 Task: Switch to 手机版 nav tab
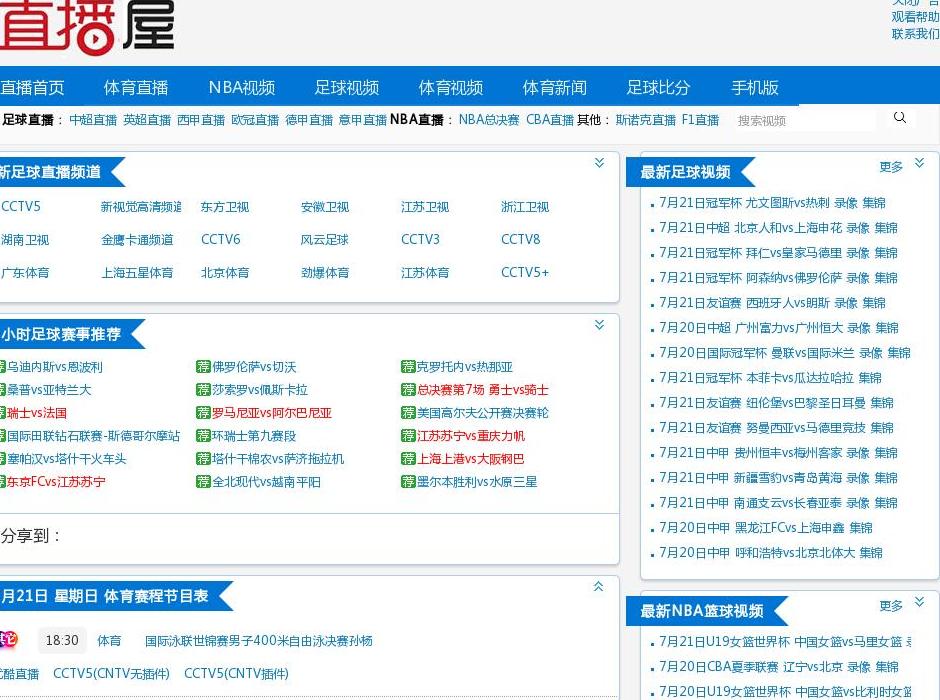(755, 88)
